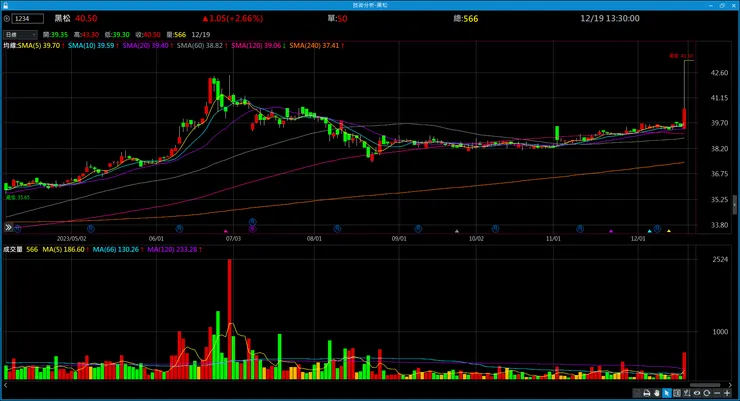Click the 高:43.30 high price value
Image resolution: width=740 pixels, height=401 pixels.
tap(86, 35)
